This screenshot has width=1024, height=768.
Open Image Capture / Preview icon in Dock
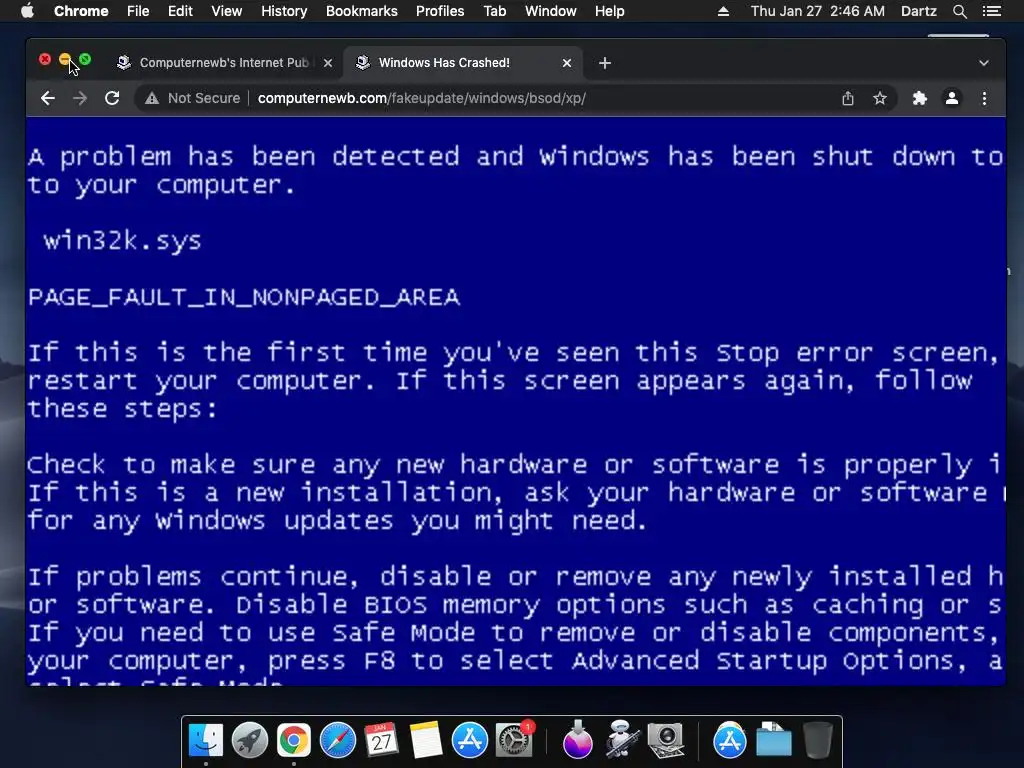(665, 741)
